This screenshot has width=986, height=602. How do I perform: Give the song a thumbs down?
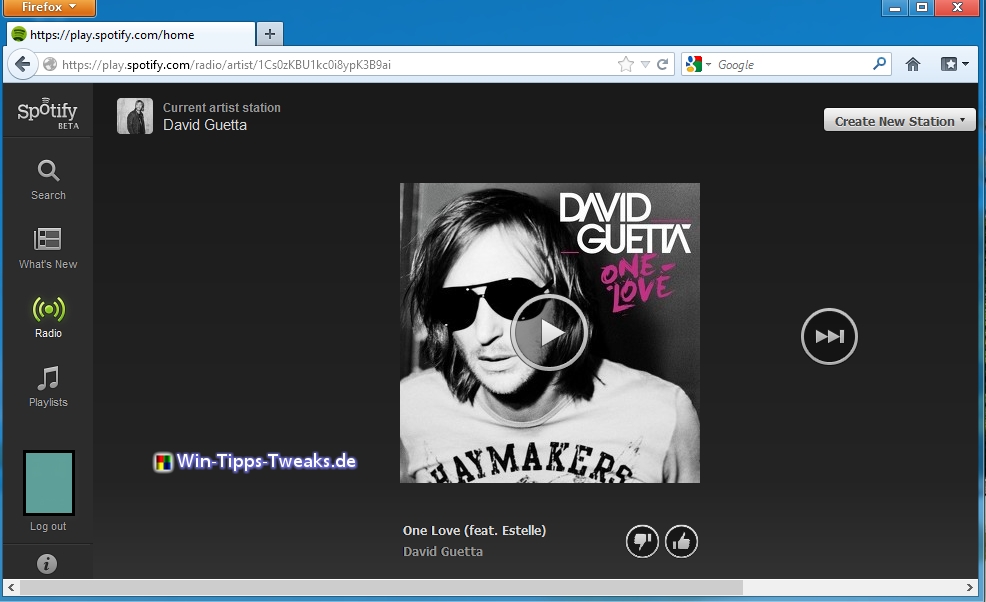642,541
